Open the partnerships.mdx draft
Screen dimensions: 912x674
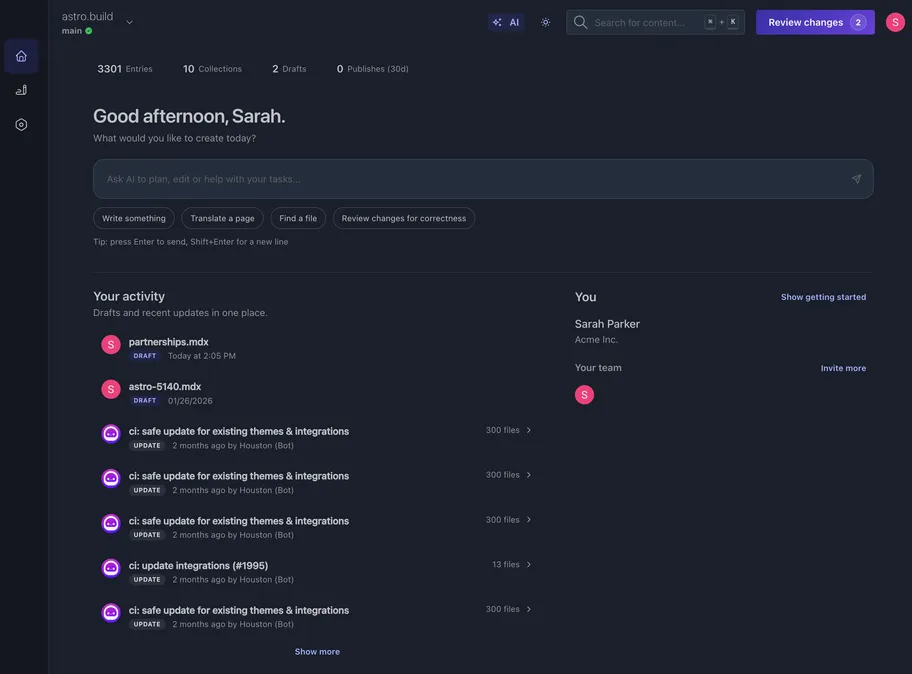[x=169, y=342]
